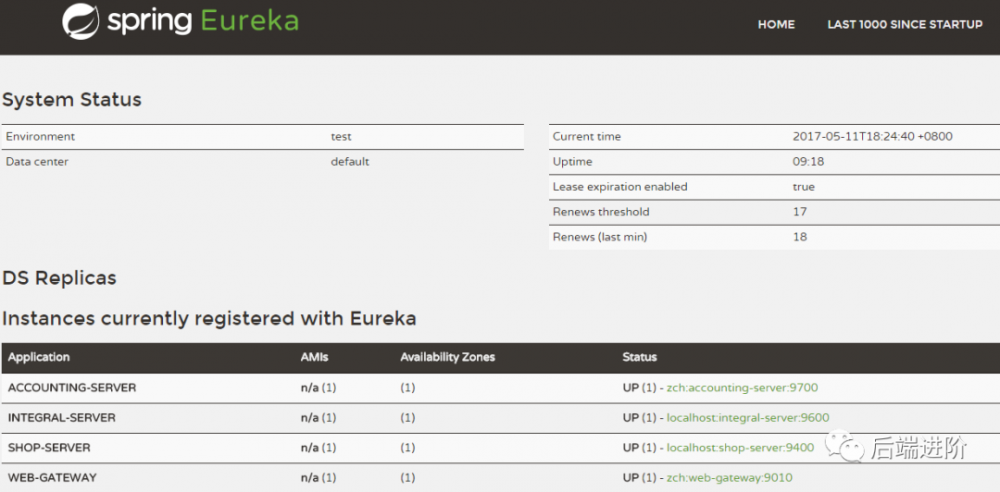This screenshot has width=1000, height=492.
Task: Click the Status column header
Action: coord(640,357)
